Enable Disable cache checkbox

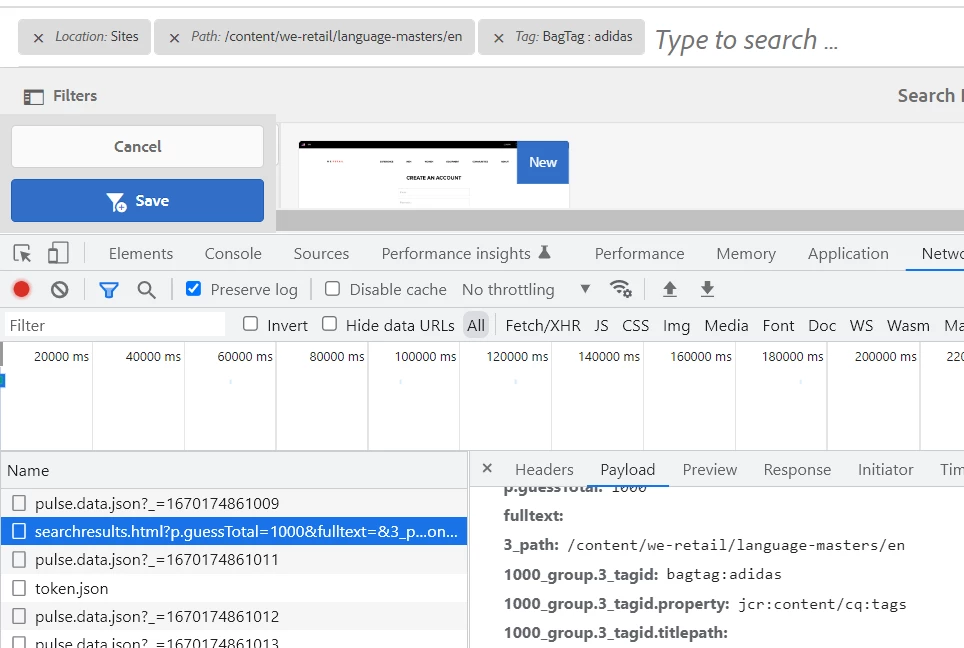coord(332,288)
